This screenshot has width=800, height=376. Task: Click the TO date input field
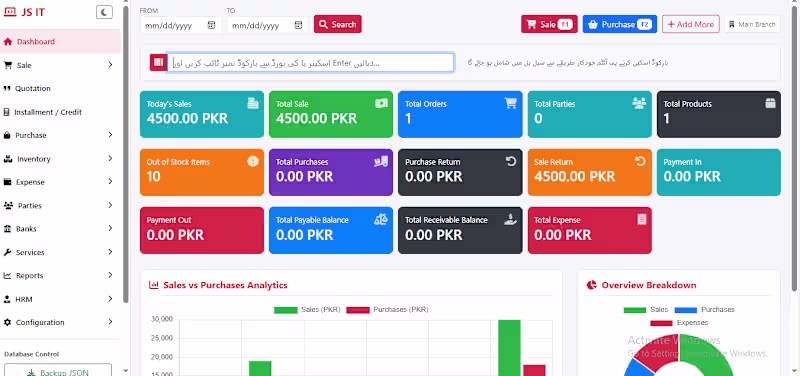268,25
